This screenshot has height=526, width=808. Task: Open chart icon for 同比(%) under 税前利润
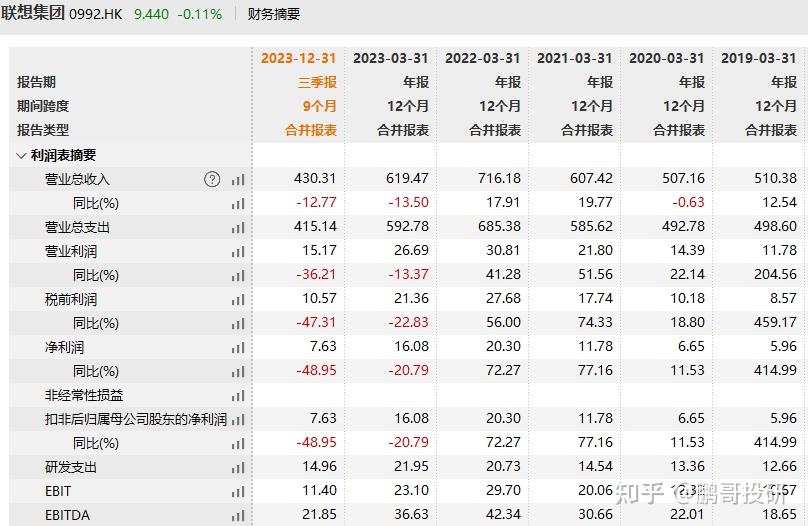[238, 324]
